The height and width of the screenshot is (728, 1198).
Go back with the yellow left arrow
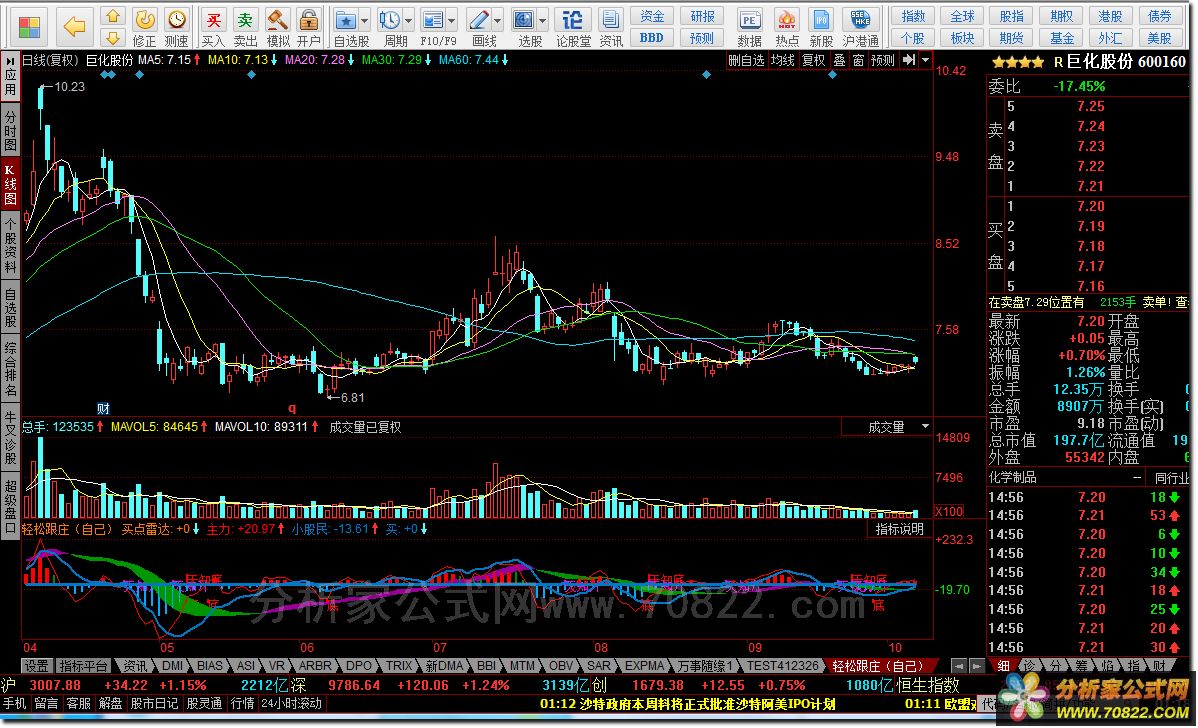[x=74, y=28]
